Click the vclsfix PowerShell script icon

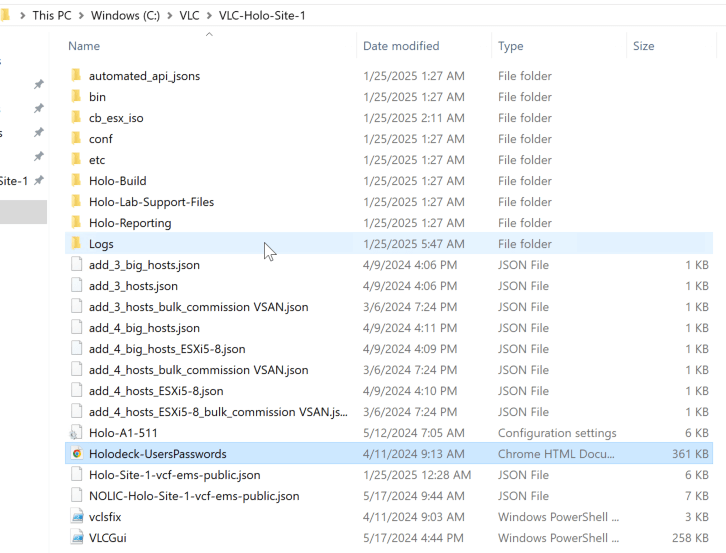pyautogui.click(x=77, y=517)
